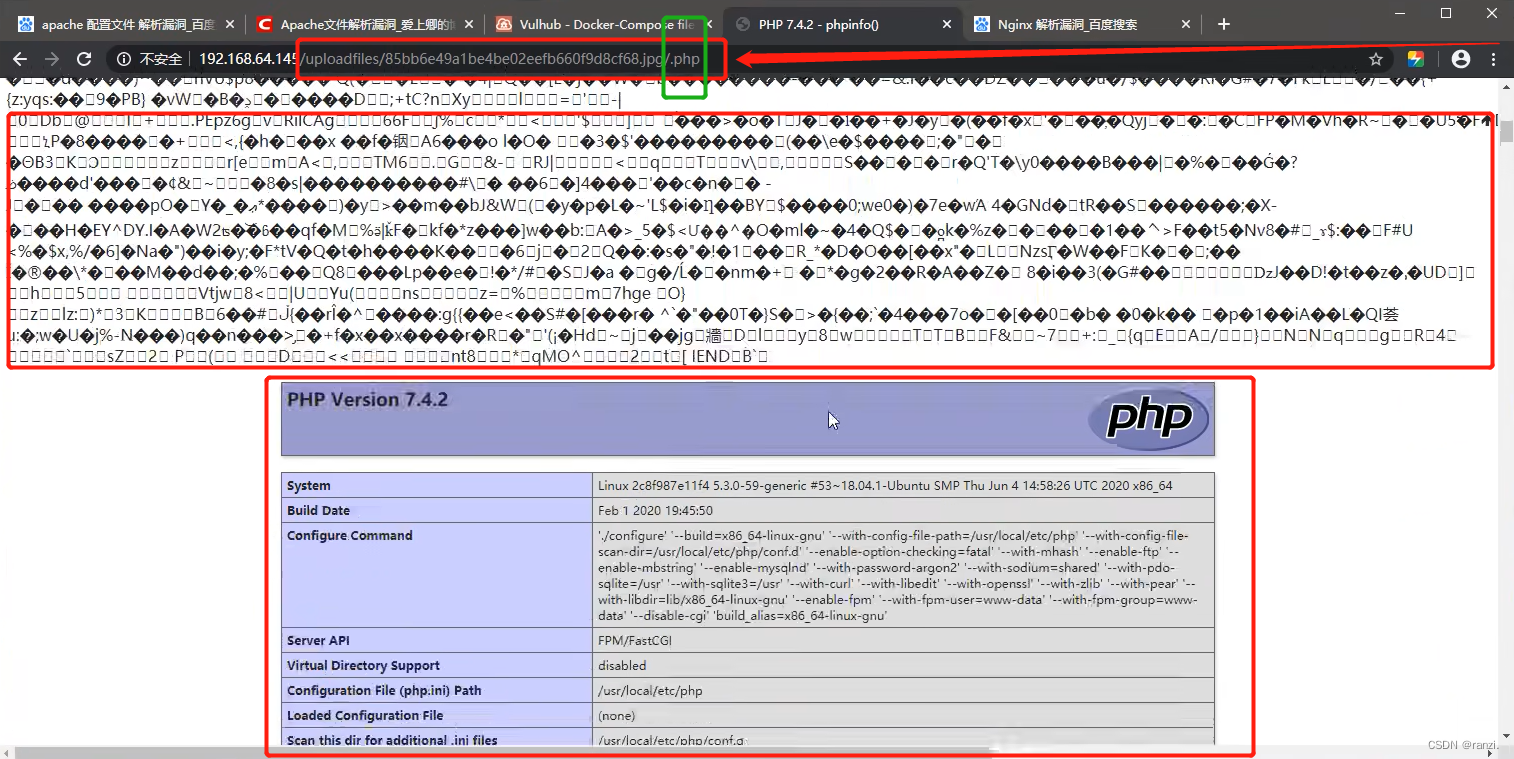The height and width of the screenshot is (759, 1514).
Task: Close the Chrome window
Action: click(1491, 13)
